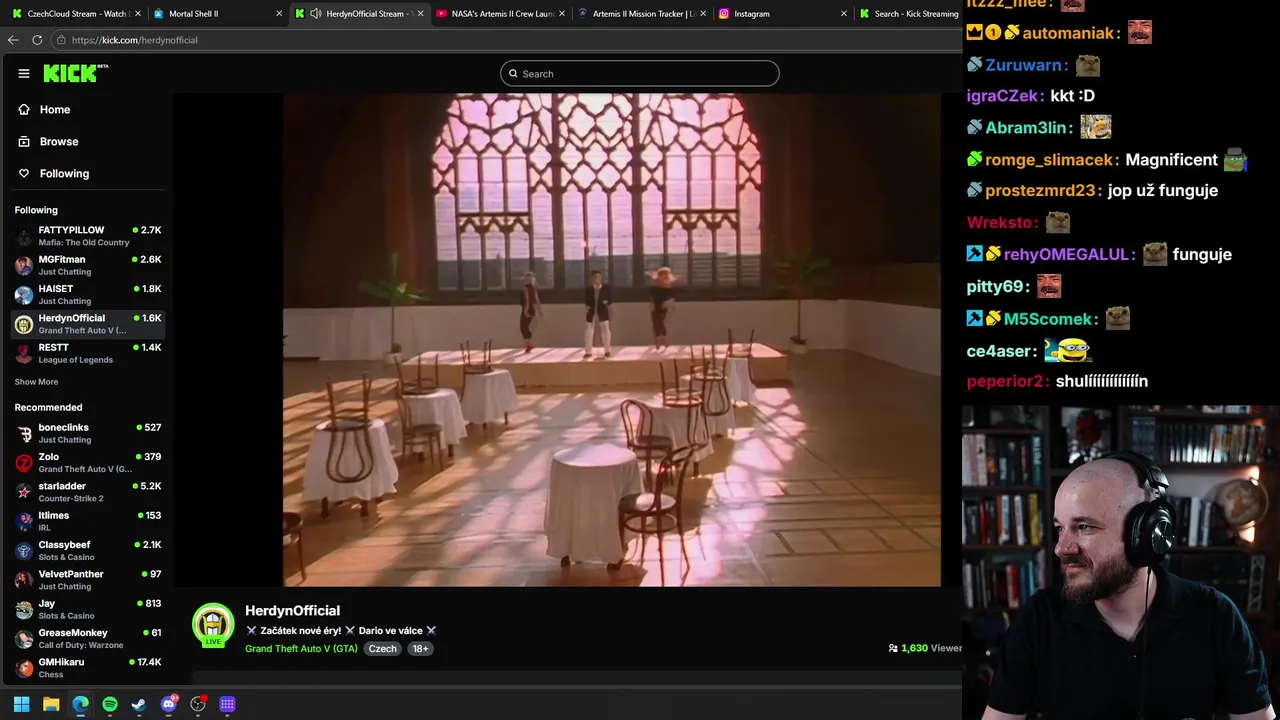Open Zolo recommended channel

tap(88, 462)
